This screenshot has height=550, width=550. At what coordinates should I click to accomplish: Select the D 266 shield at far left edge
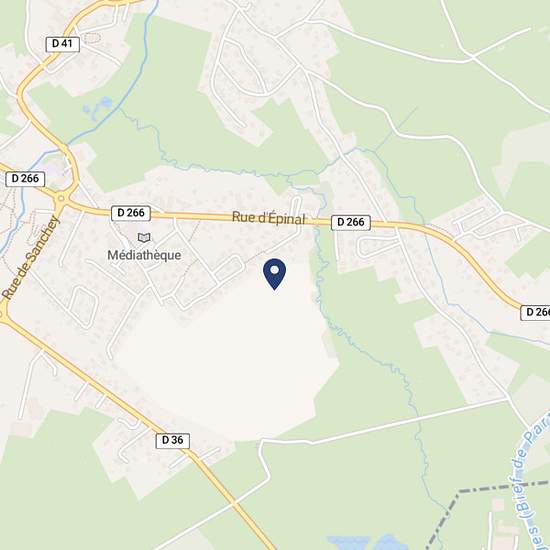point(25,179)
